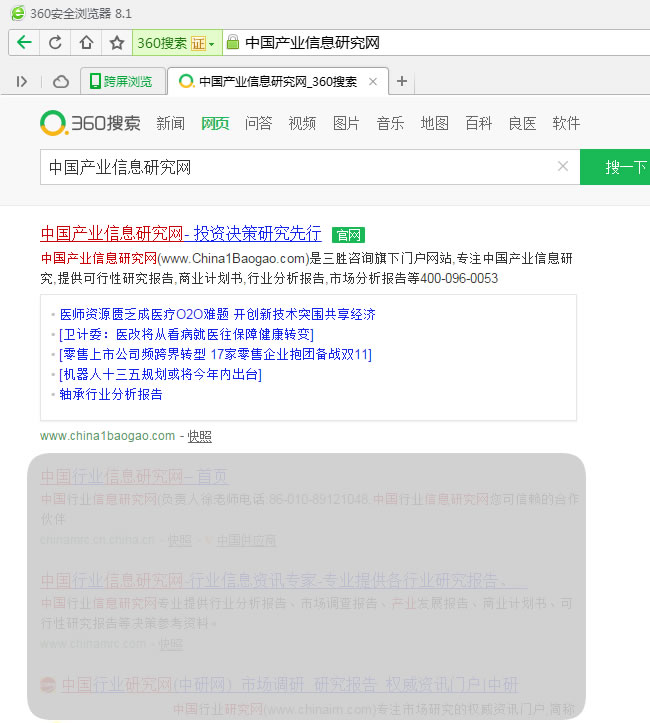Click the green 搜一下 search button
Screen dimensions: 650x723
[x=615, y=167]
